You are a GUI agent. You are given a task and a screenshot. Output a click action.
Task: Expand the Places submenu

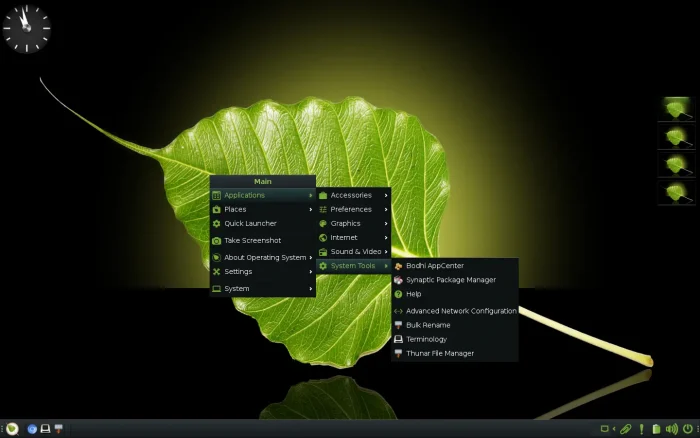tap(262, 209)
